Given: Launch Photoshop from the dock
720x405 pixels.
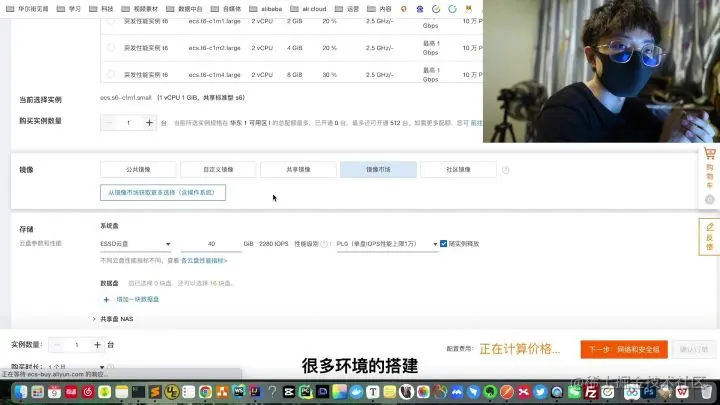Looking at the screenshot, I should click(x=649, y=392).
